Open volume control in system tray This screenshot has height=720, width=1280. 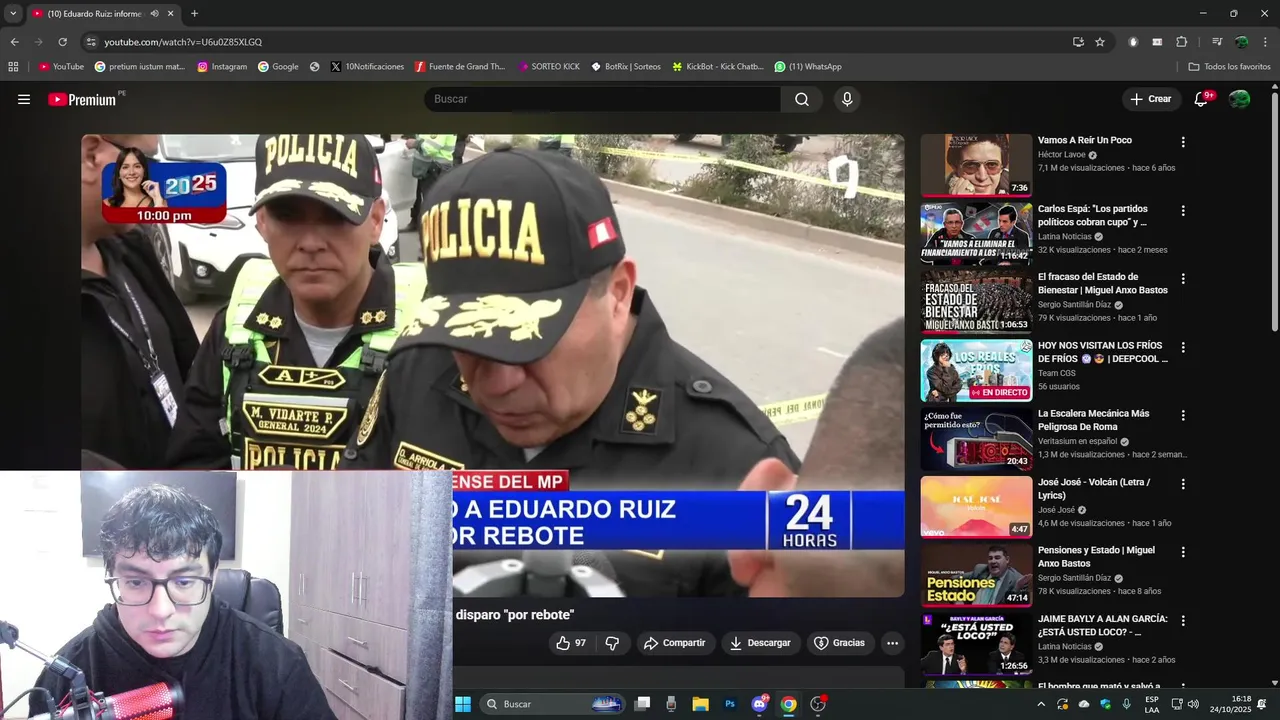(1193, 704)
